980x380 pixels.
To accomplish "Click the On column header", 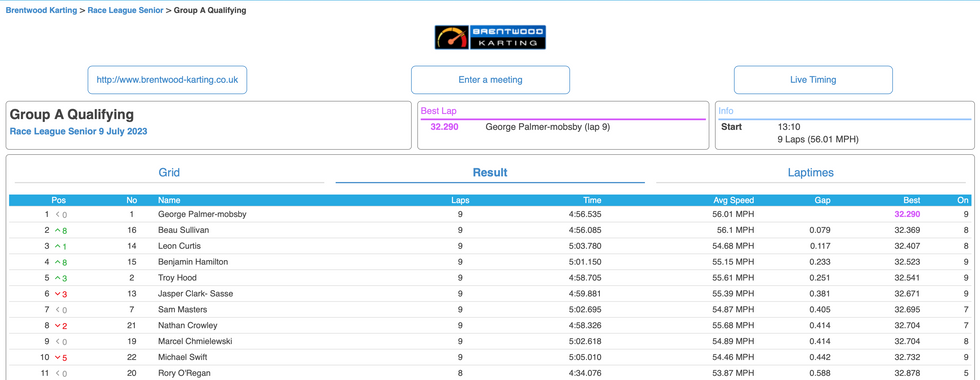I will pyautogui.click(x=963, y=201).
